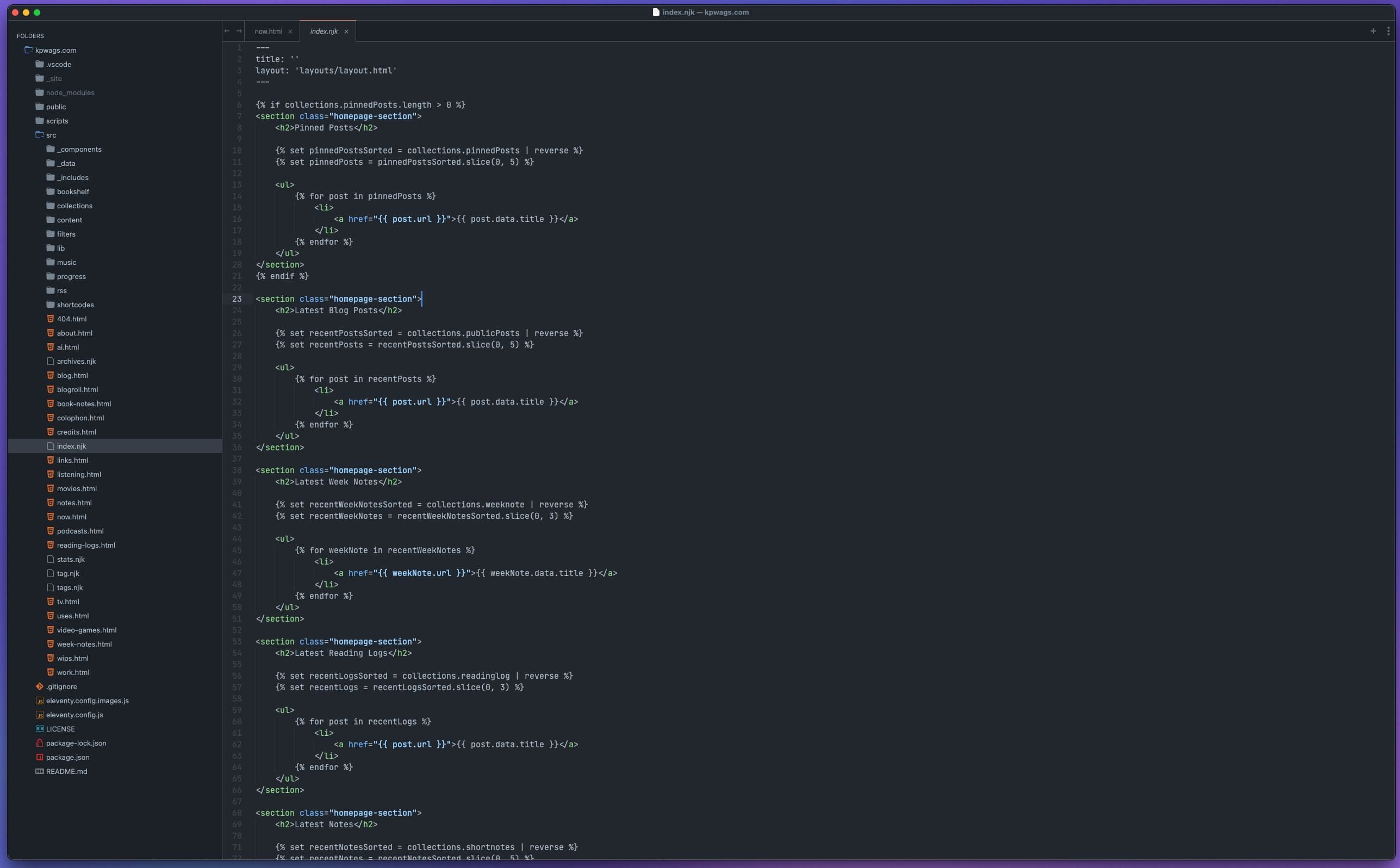The image size is (1400, 868).
Task: Close the now.html tab
Action: (x=291, y=32)
